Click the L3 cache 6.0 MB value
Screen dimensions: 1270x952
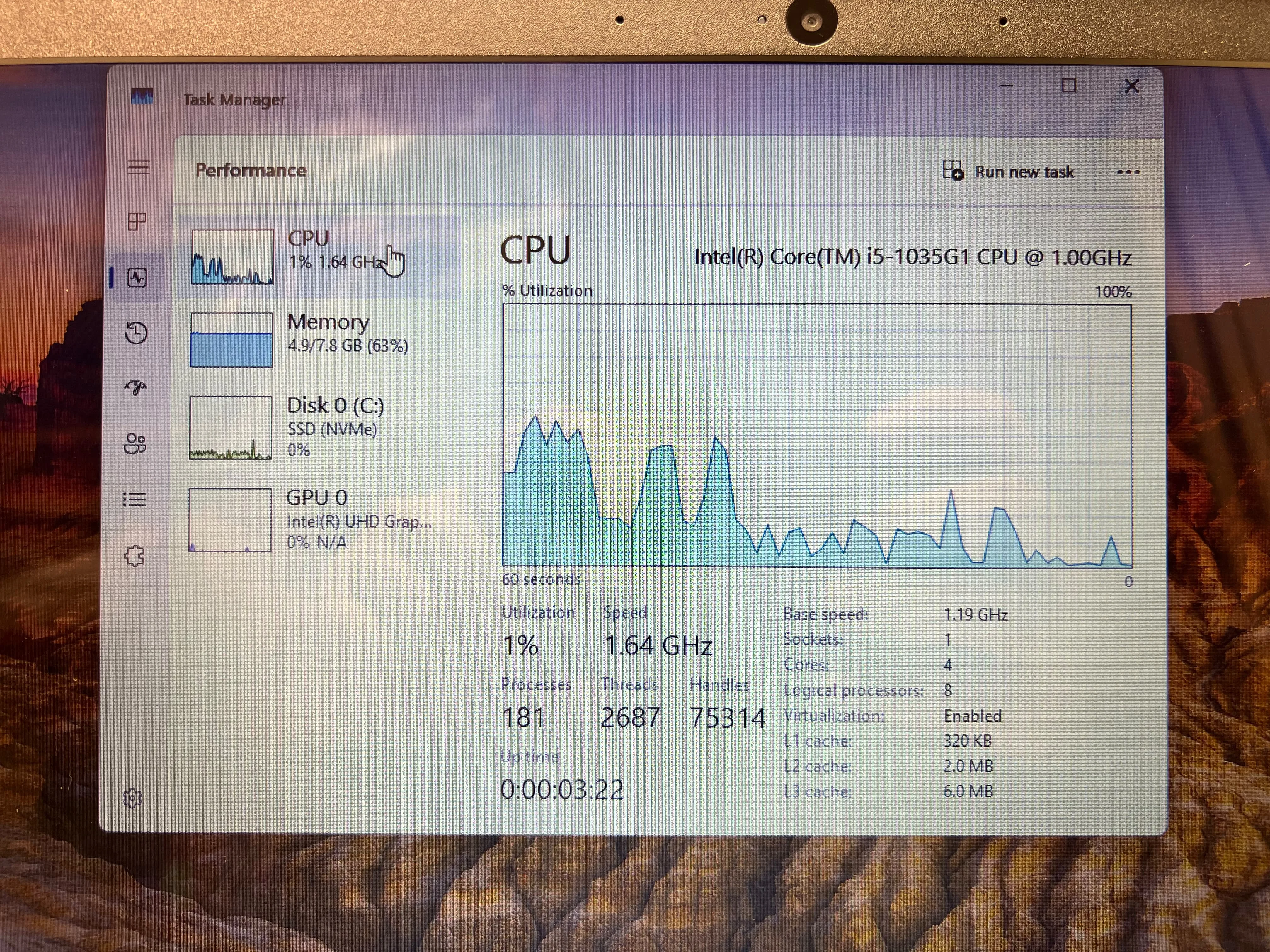pos(968,791)
